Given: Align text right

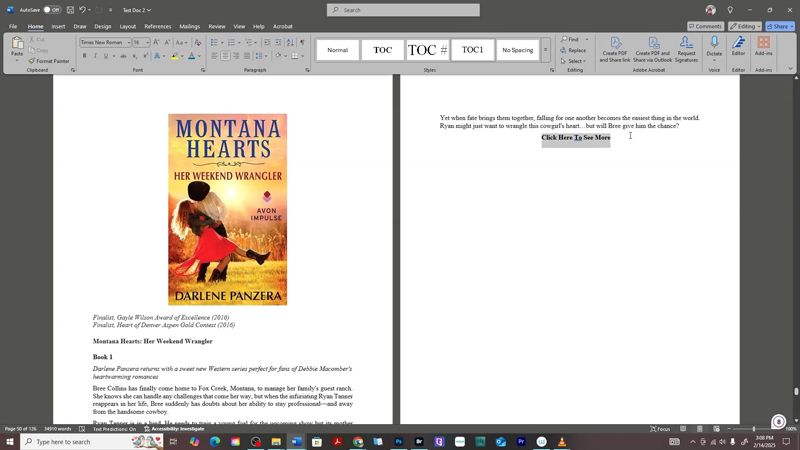Looking at the screenshot, I should point(236,56).
